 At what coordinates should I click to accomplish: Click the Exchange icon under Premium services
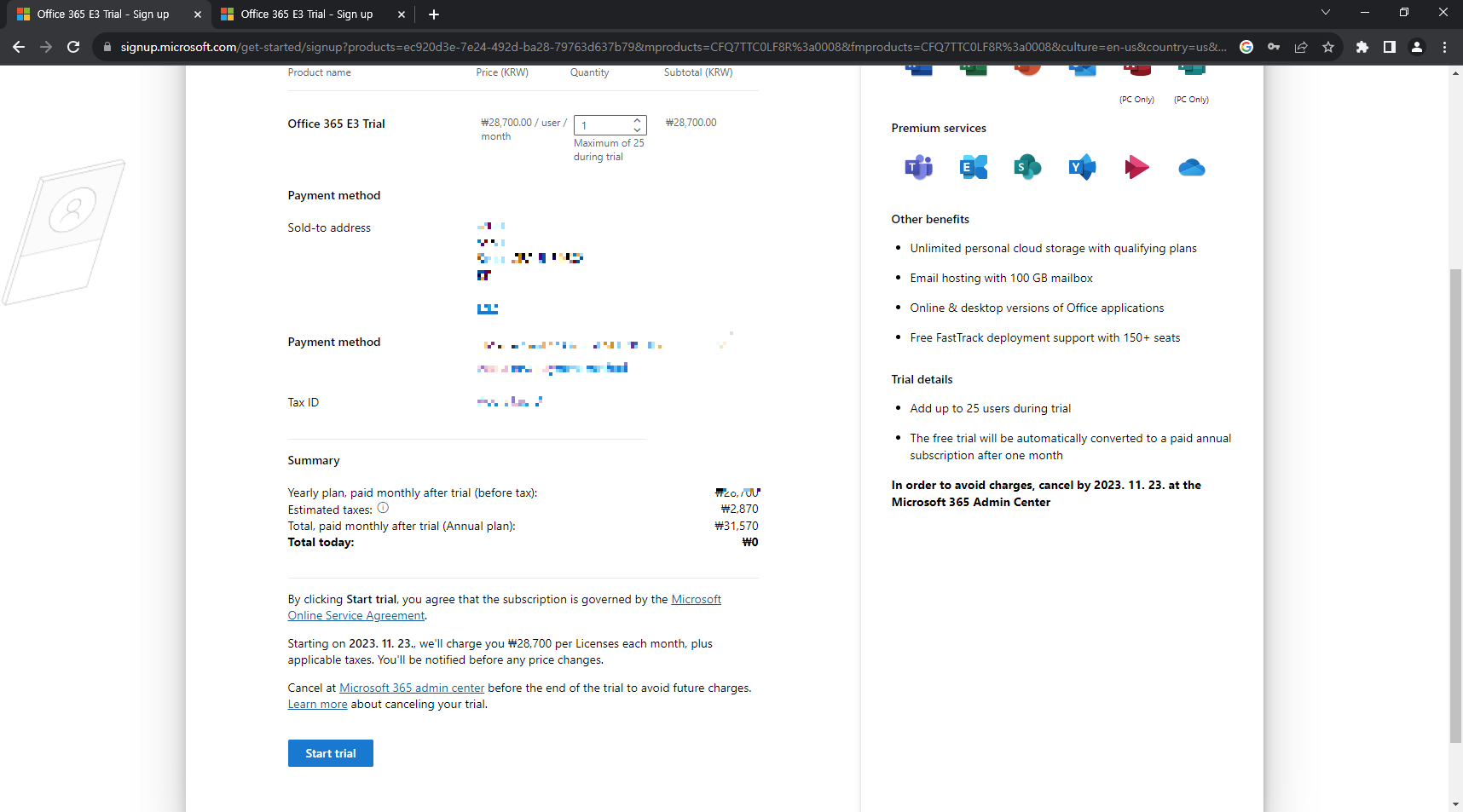pos(973,167)
